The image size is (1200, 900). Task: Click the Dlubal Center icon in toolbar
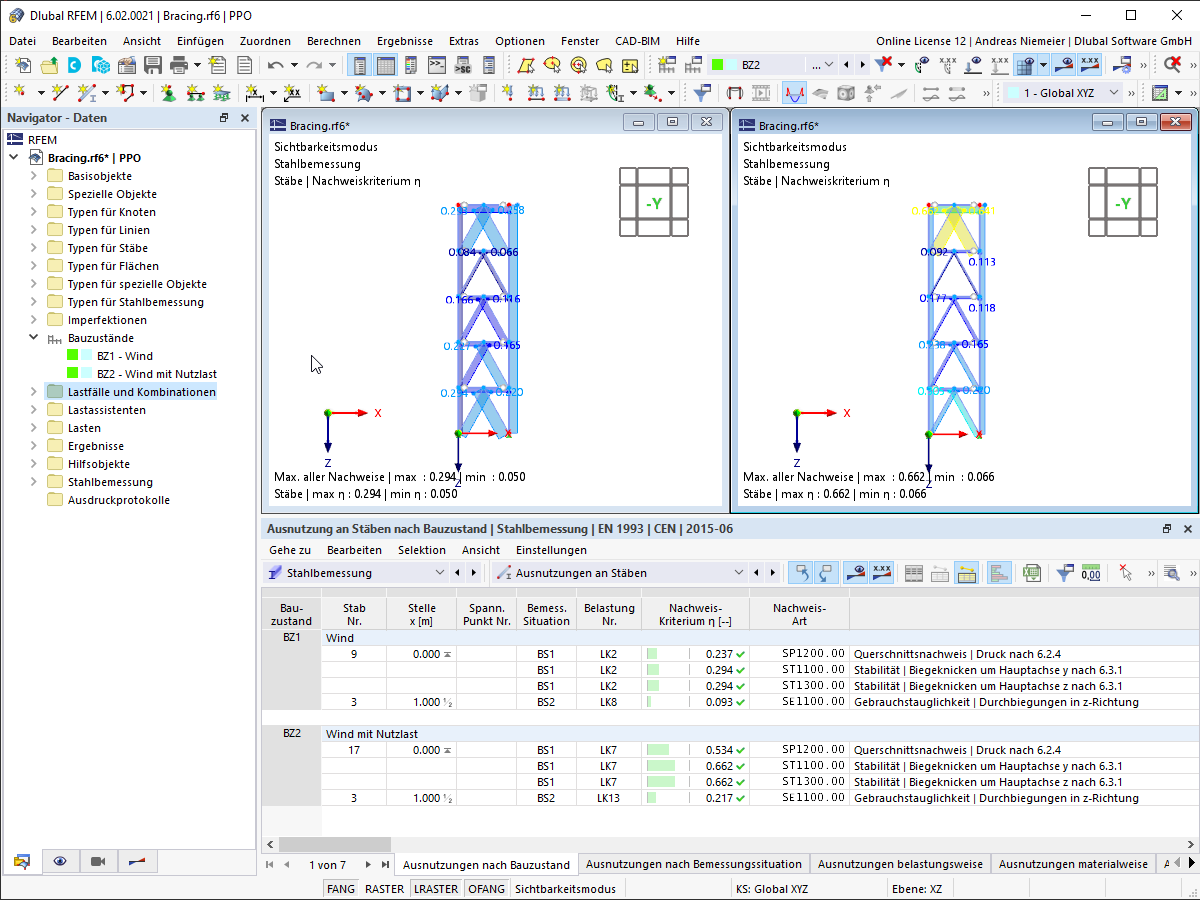click(x=75, y=65)
